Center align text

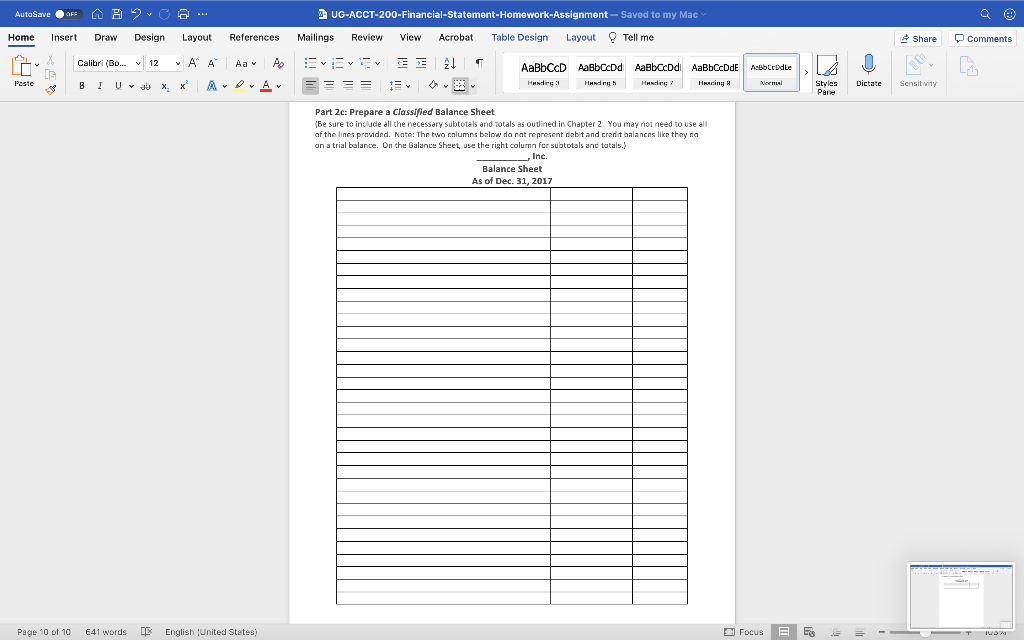pyautogui.click(x=329, y=86)
